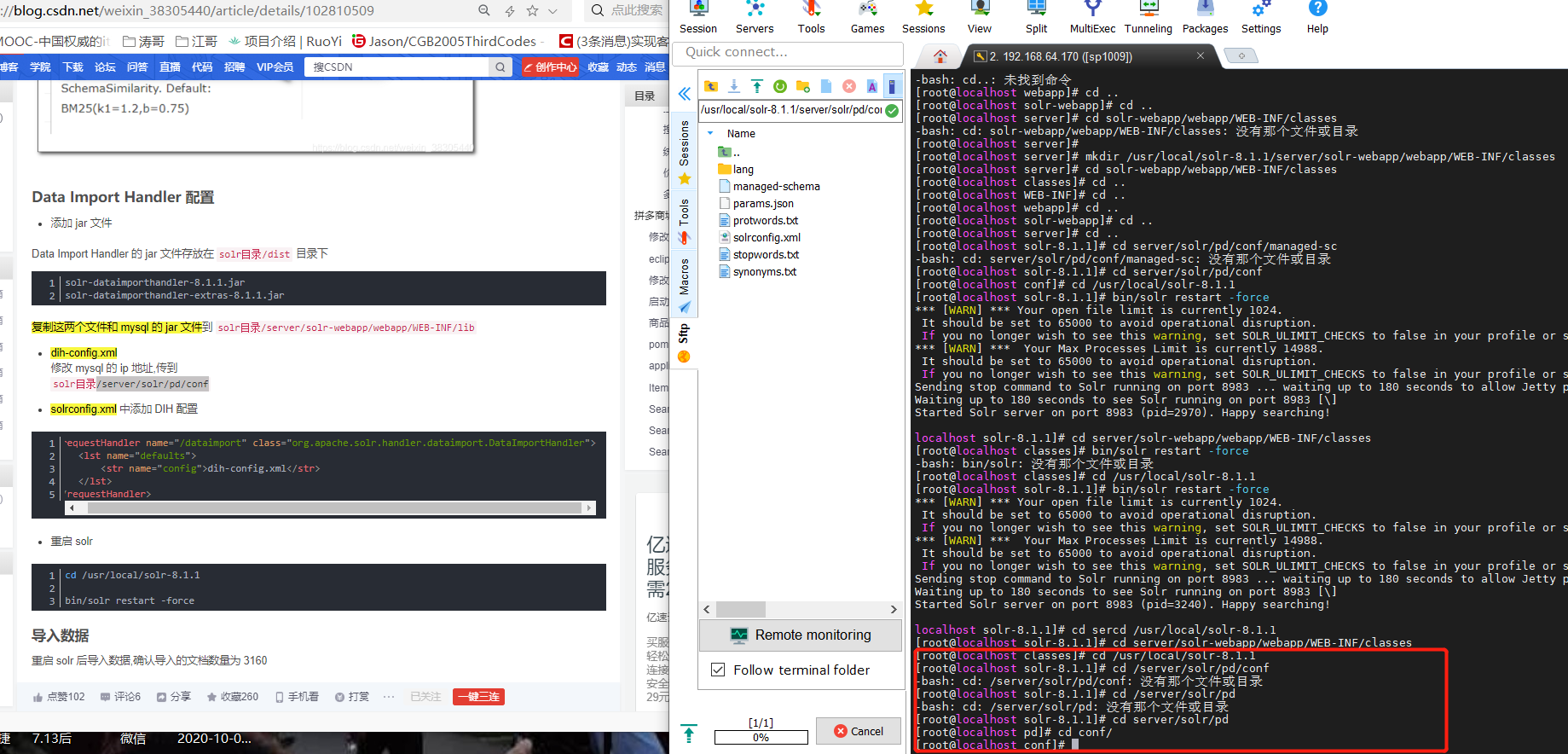Screen dimensions: 1568x754
Task: Create new folder icon in SFTP toolbar
Action: pyautogui.click(x=803, y=86)
